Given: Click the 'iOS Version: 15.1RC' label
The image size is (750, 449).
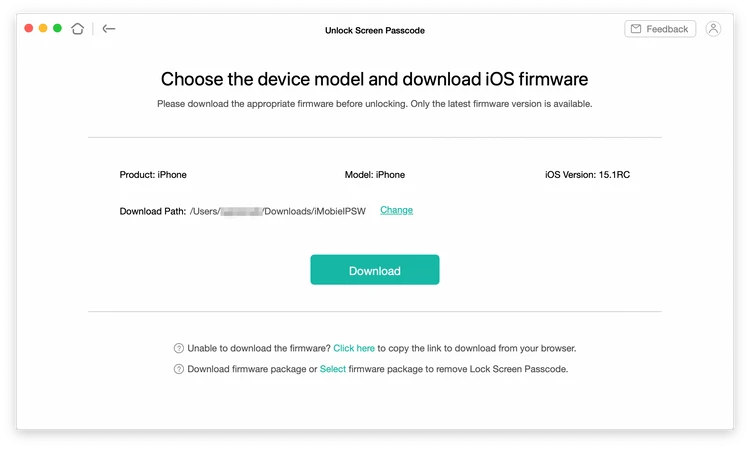Looking at the screenshot, I should point(587,175).
